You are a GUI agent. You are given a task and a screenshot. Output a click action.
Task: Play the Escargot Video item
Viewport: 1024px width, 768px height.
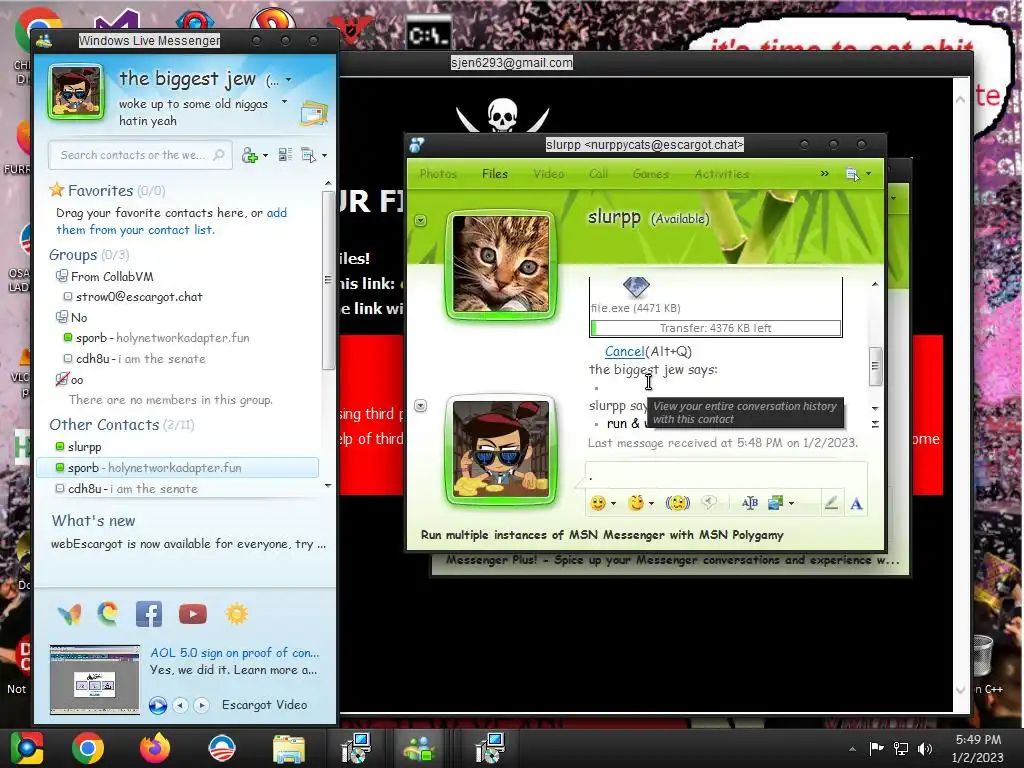pyautogui.click(x=157, y=705)
